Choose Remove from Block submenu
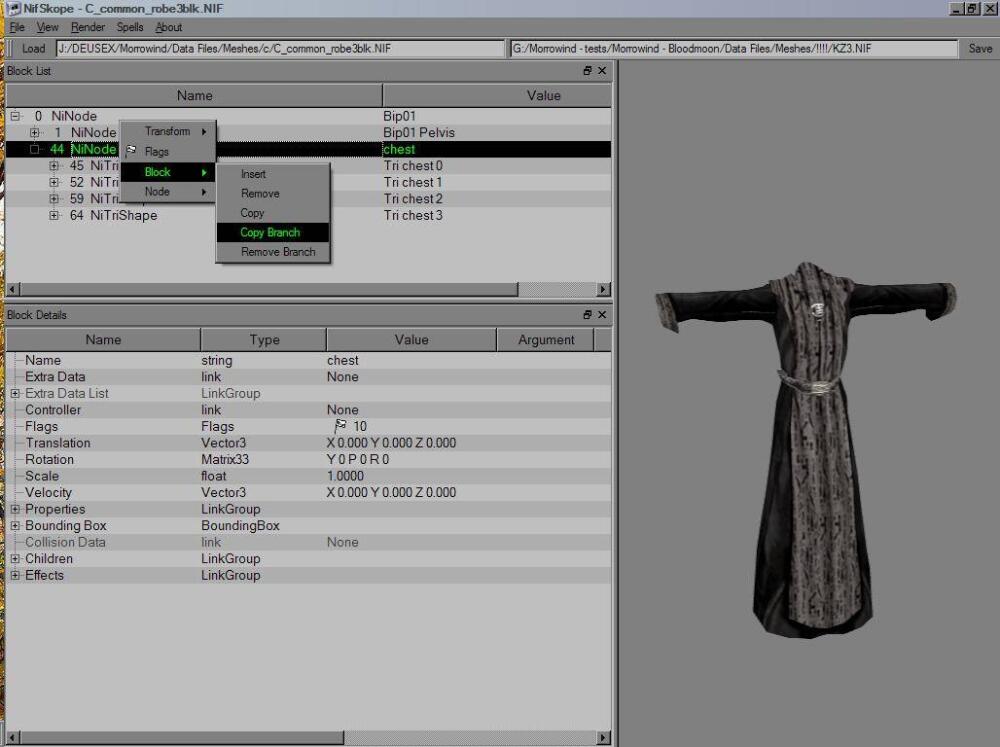Image resolution: width=1000 pixels, height=747 pixels. tap(273, 193)
